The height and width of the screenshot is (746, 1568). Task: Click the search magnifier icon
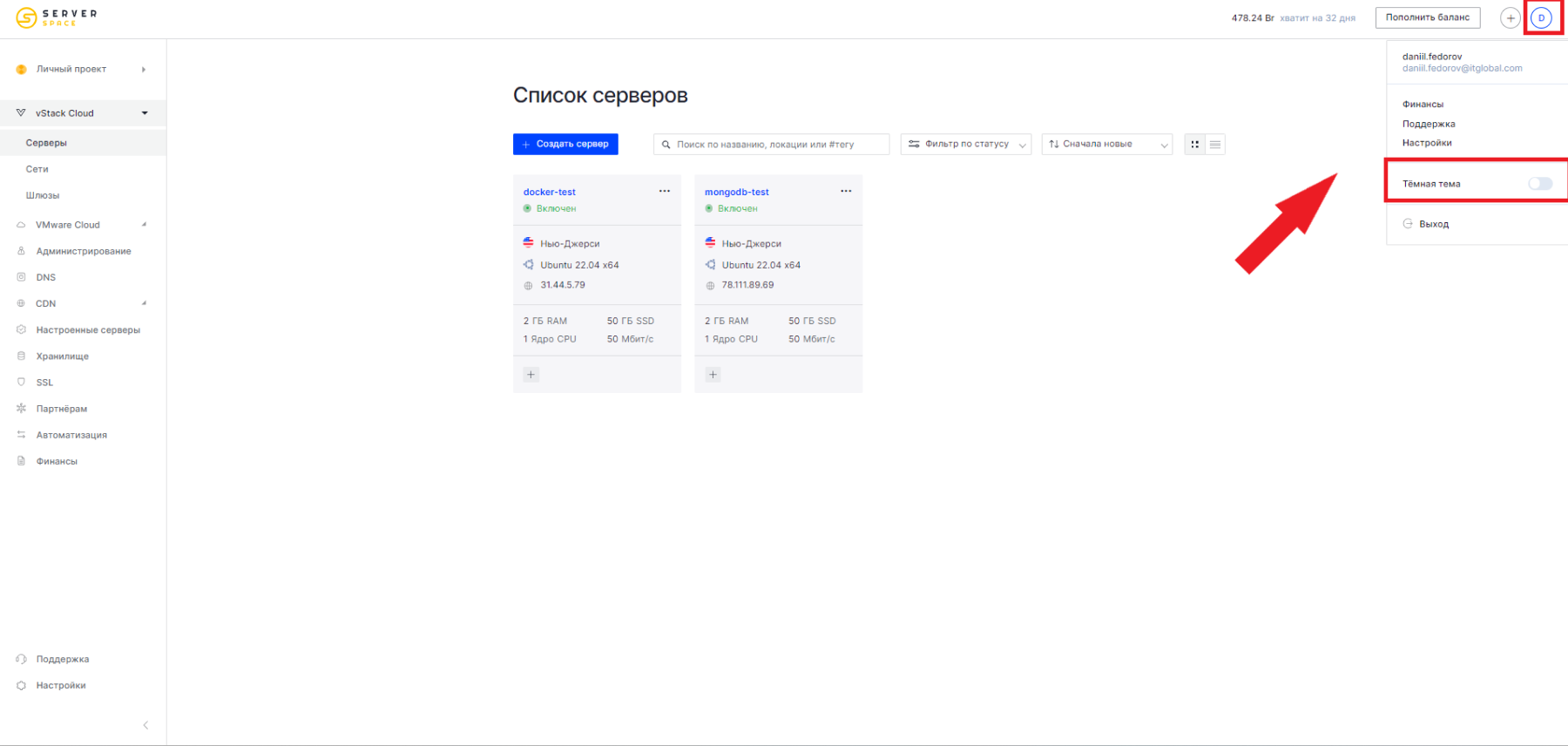[666, 145]
